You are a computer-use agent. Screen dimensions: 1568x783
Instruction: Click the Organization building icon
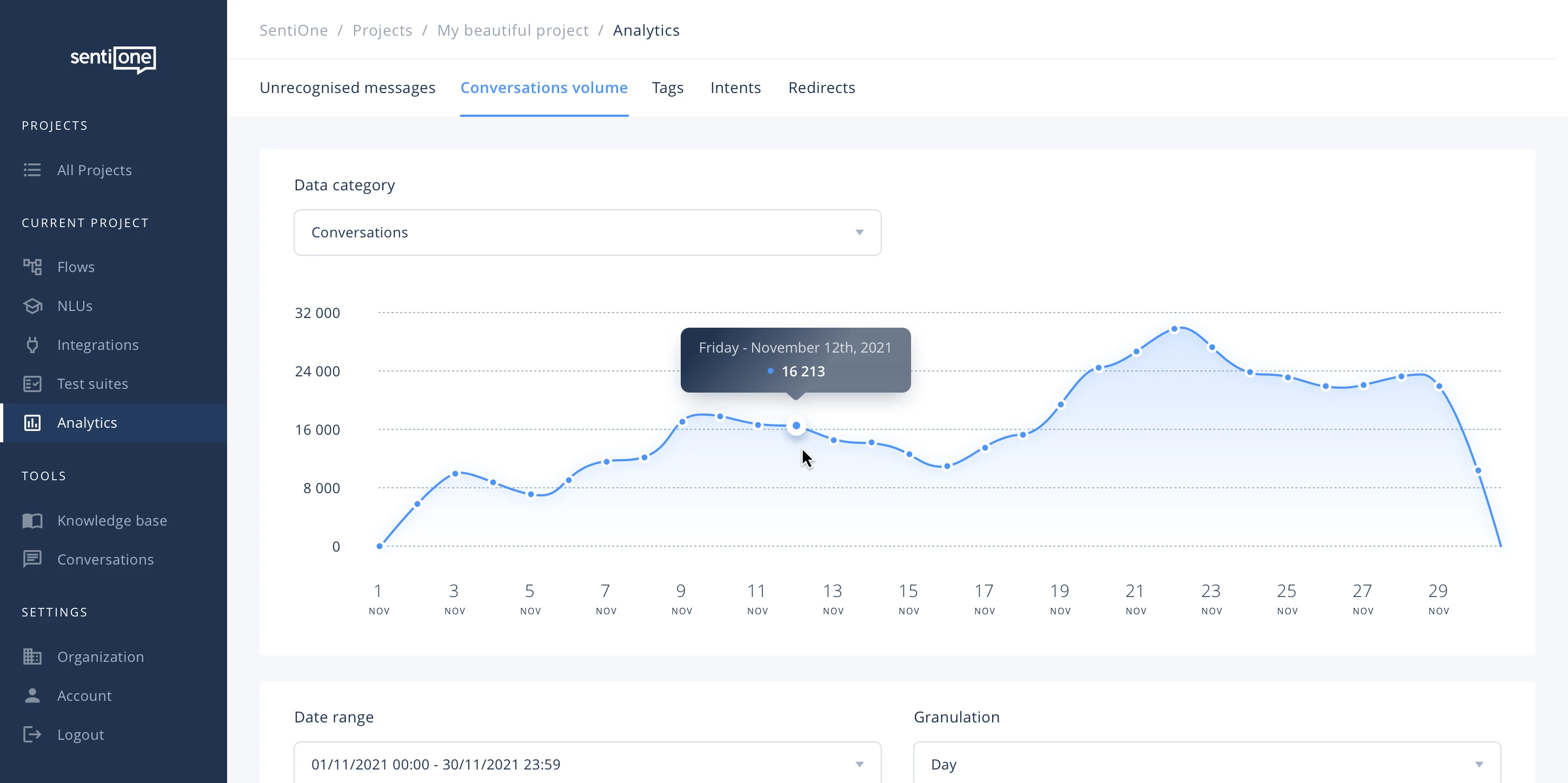click(x=32, y=656)
